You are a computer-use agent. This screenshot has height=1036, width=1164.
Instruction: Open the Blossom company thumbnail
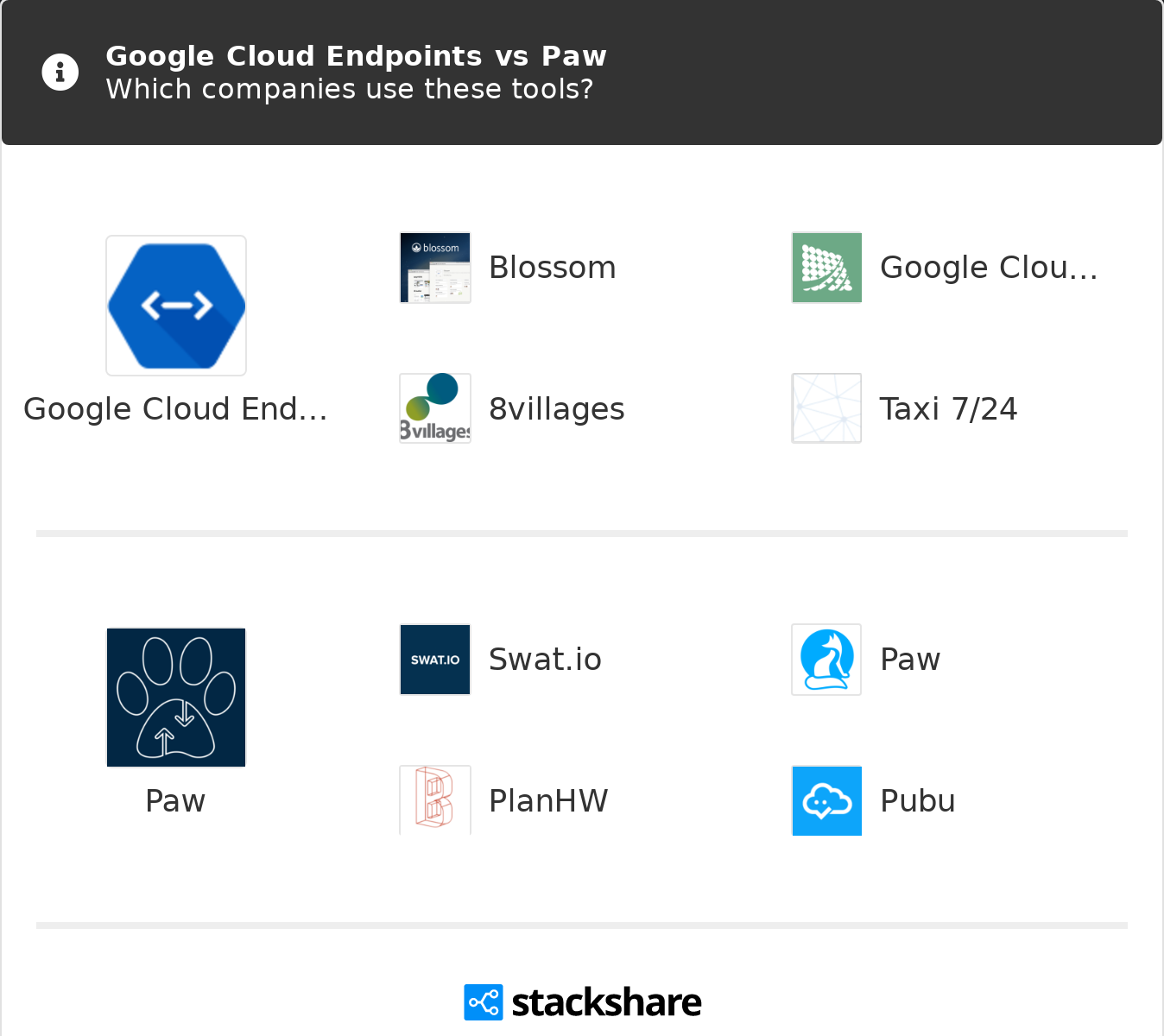(435, 268)
